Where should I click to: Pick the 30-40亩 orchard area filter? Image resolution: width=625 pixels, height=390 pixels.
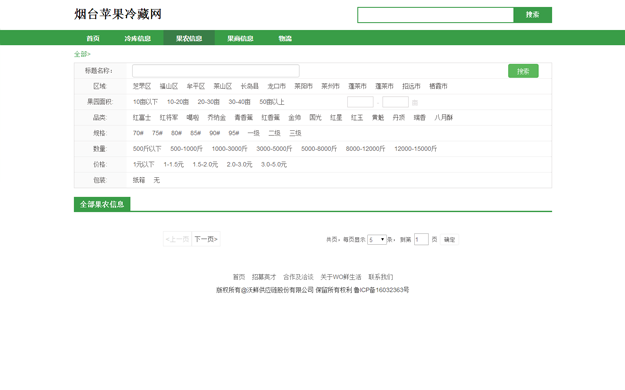239,102
